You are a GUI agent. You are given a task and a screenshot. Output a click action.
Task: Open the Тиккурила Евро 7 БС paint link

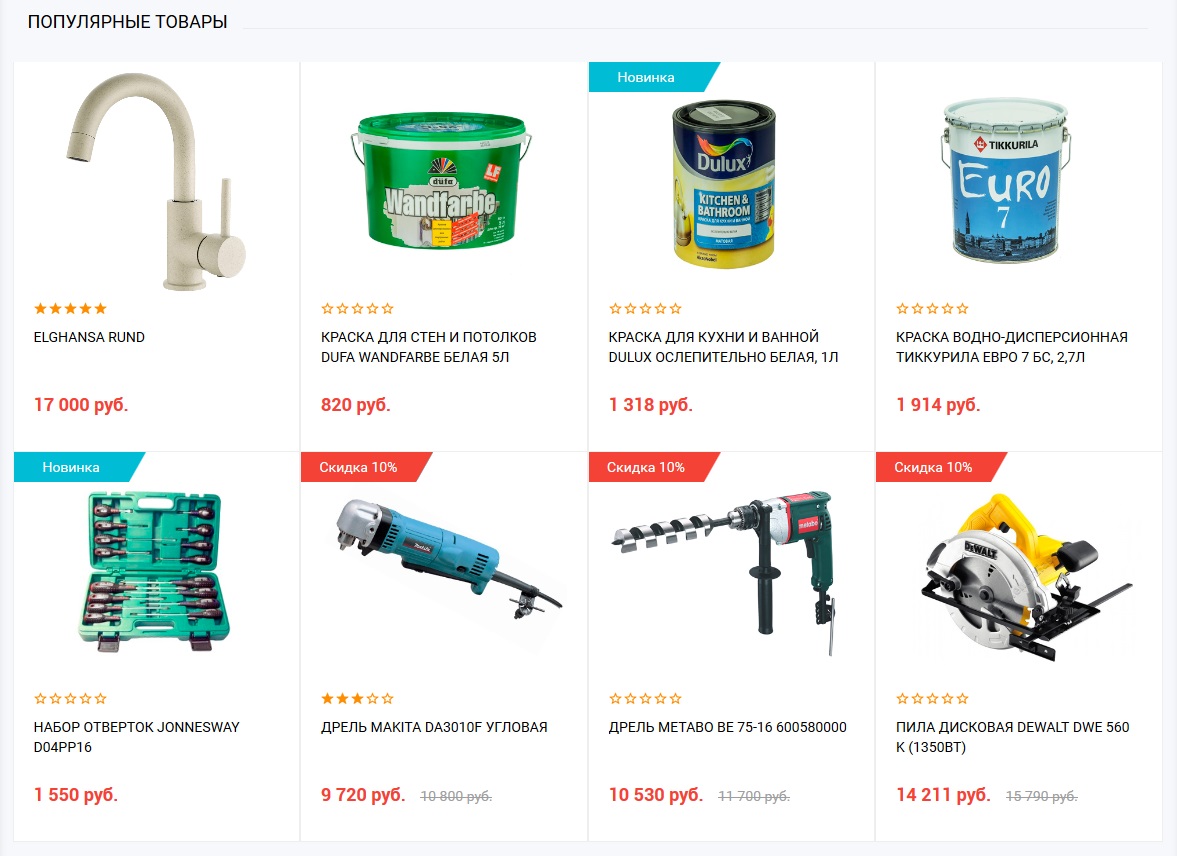pyautogui.click(x=1012, y=347)
